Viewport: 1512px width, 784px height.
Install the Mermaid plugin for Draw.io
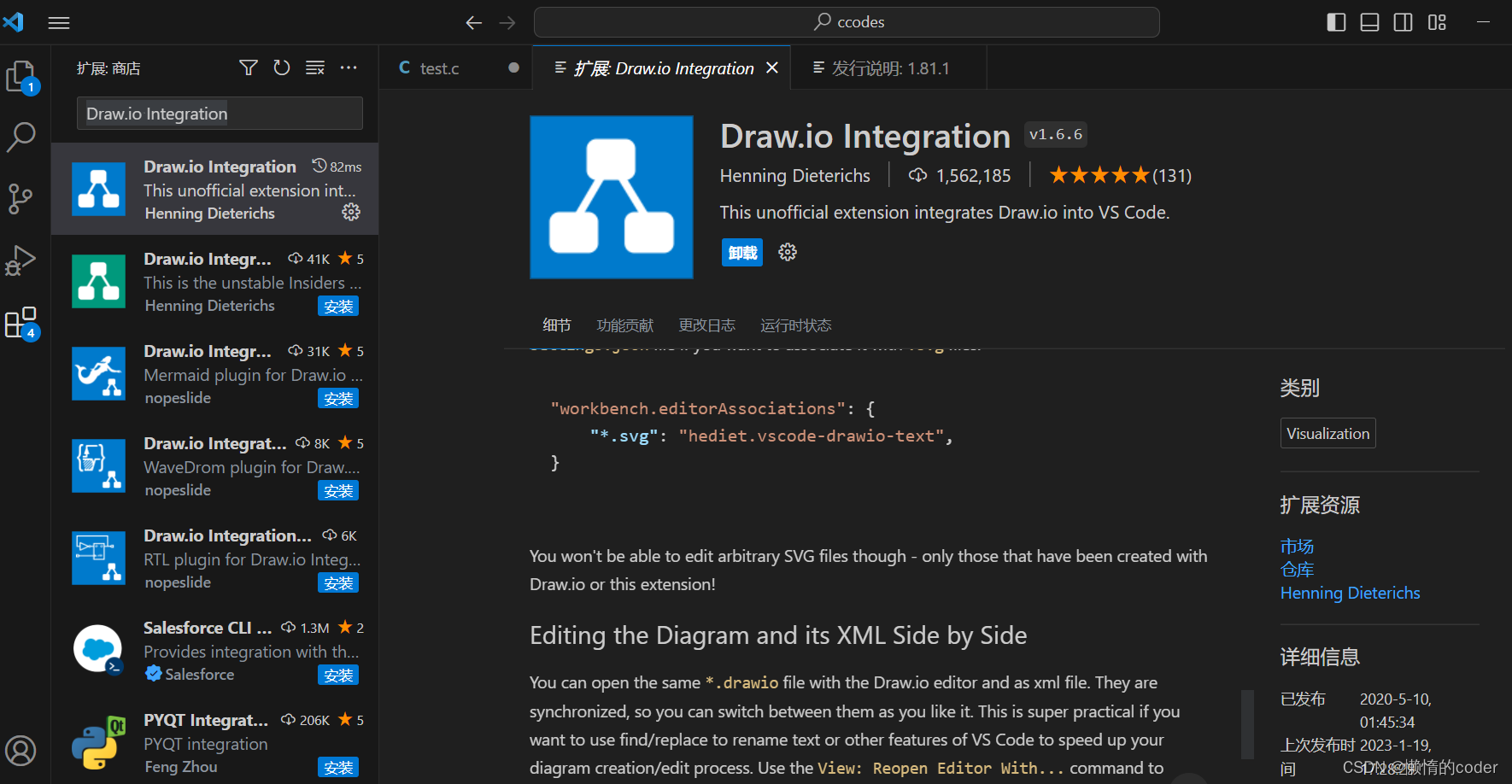tap(338, 398)
